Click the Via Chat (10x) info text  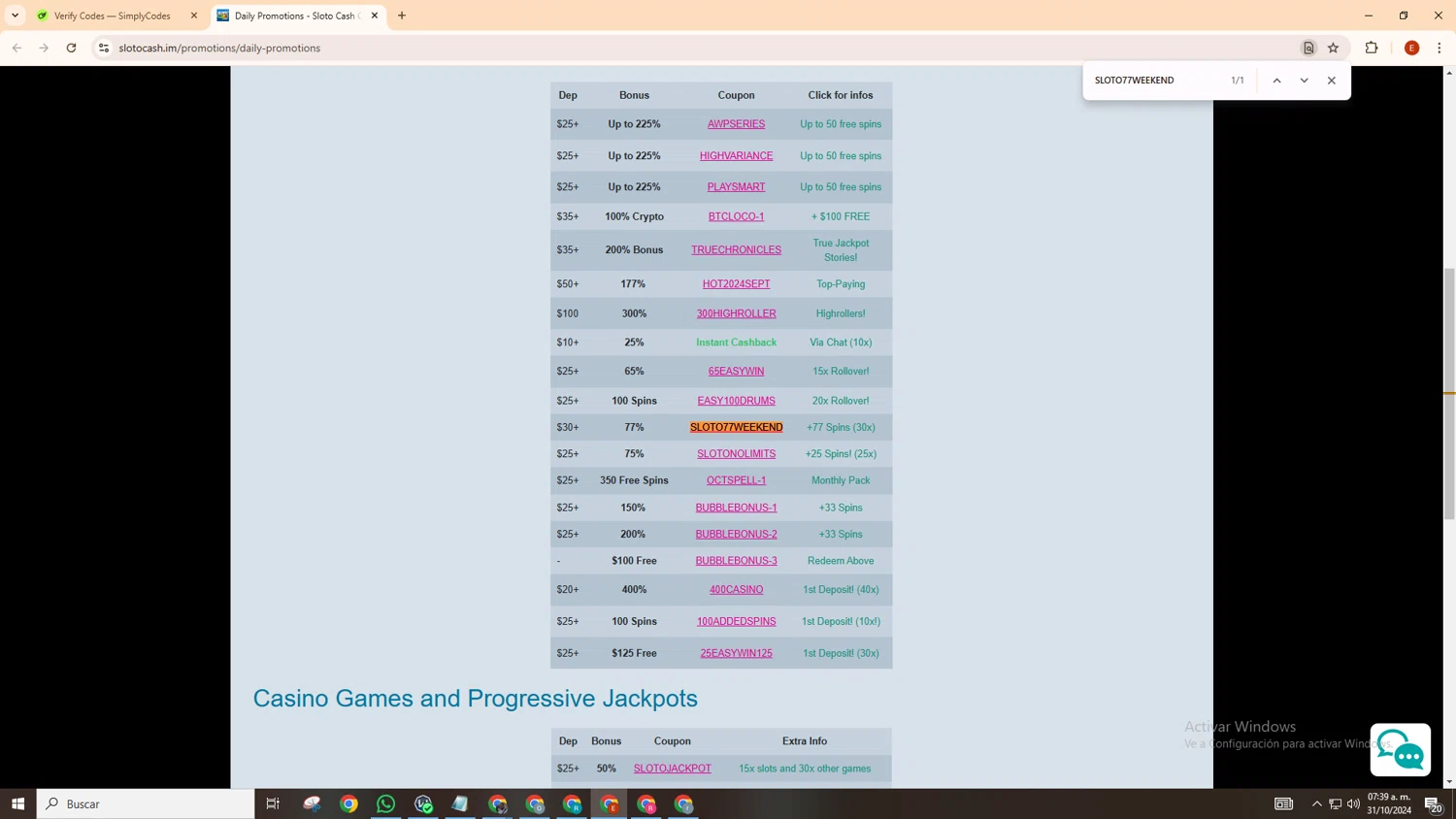click(841, 343)
